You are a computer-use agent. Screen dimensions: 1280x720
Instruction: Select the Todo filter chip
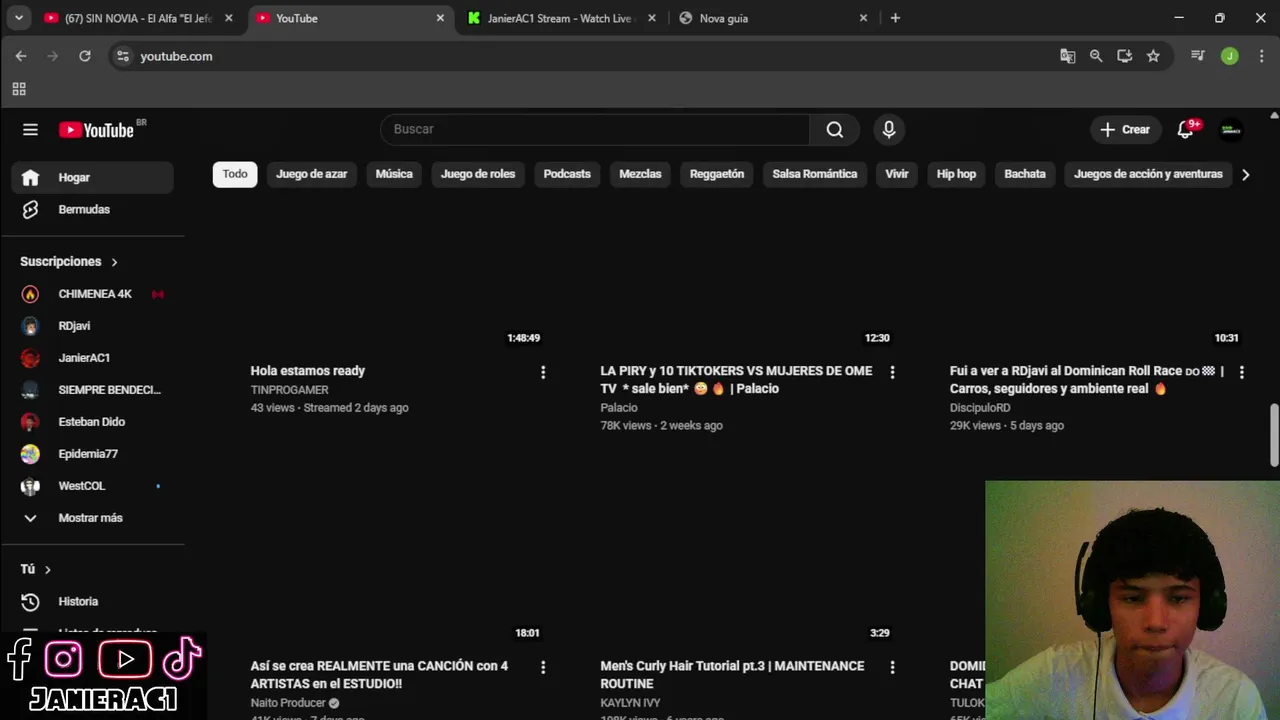tap(235, 174)
